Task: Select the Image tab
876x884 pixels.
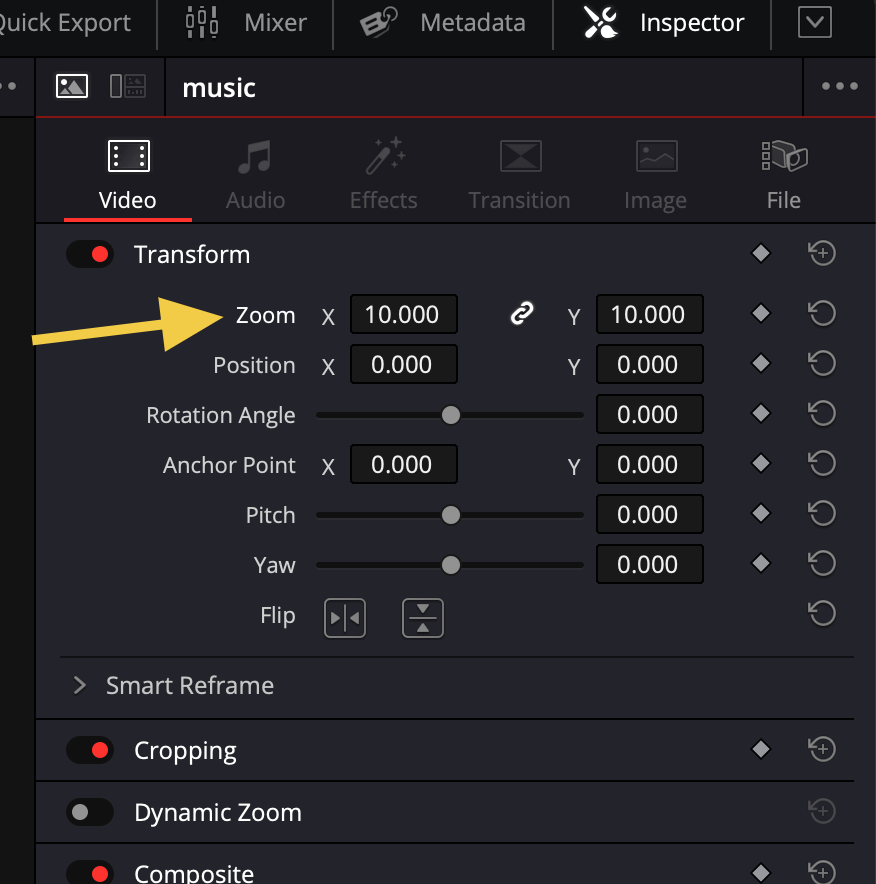Action: (x=656, y=175)
